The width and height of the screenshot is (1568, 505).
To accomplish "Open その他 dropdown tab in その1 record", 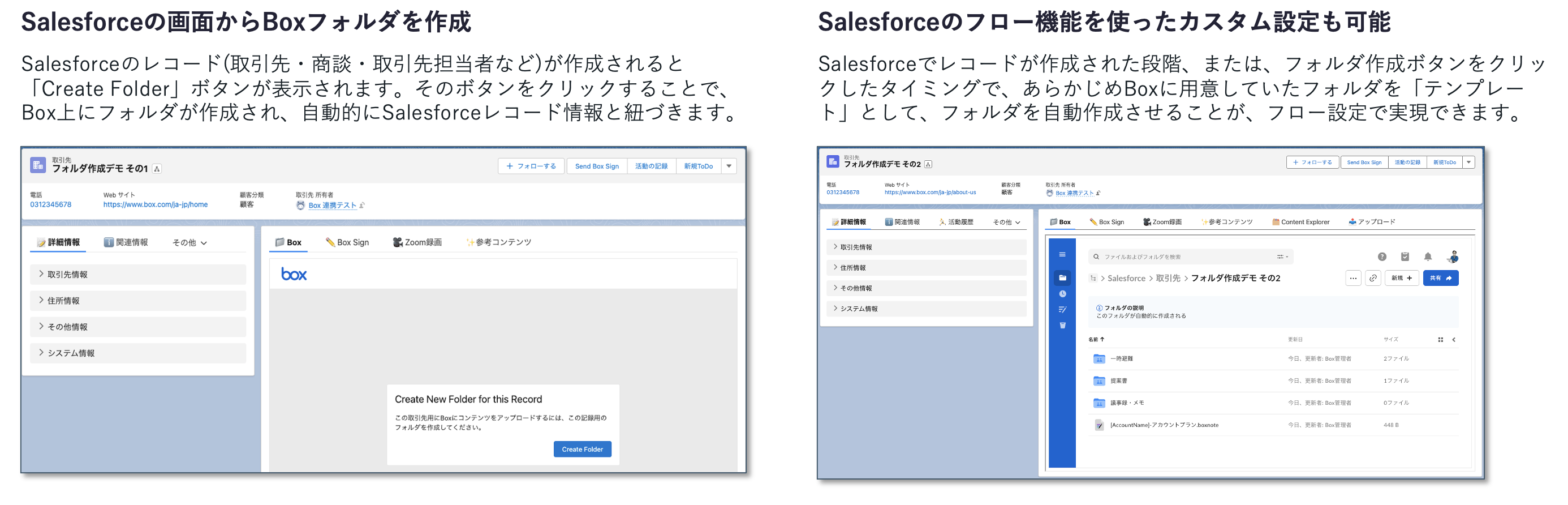I will [189, 242].
